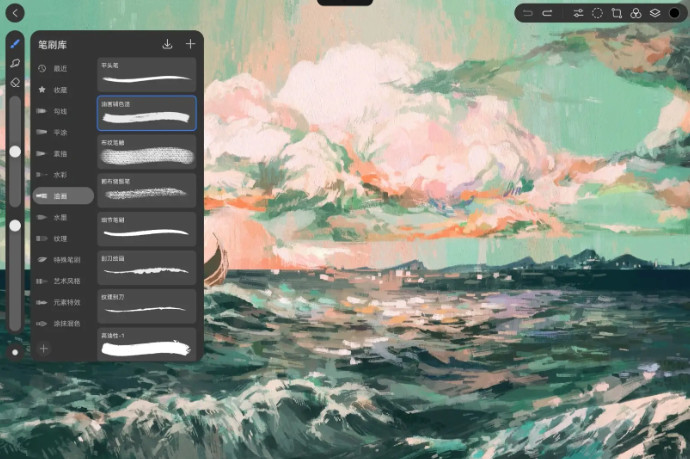The image size is (690, 459).
Task: Click the redo arrow
Action: [547, 13]
